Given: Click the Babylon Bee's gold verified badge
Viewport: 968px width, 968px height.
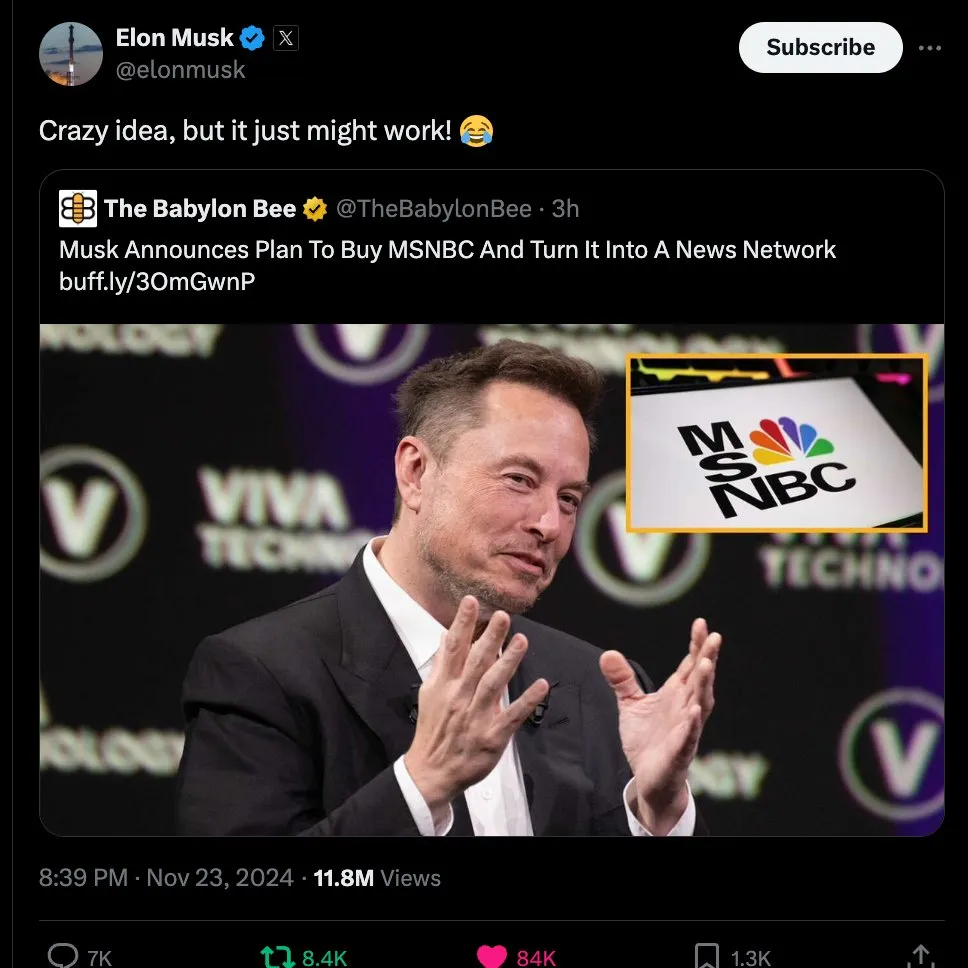Looking at the screenshot, I should (x=314, y=209).
